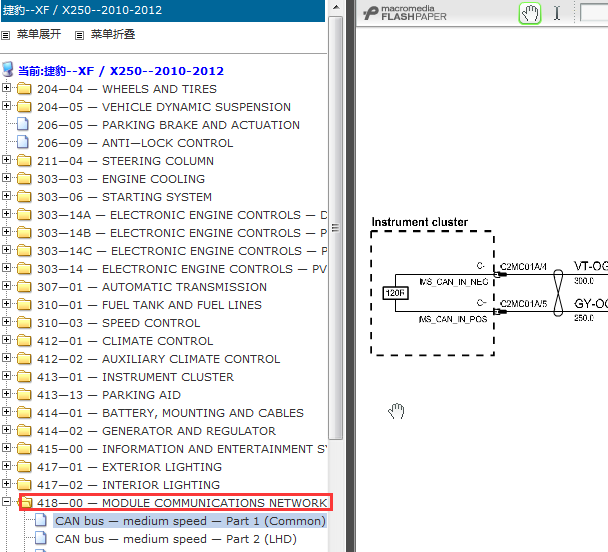Select the FlashPaper text selection tool
Image resolution: width=608 pixels, height=552 pixels.
(557, 13)
